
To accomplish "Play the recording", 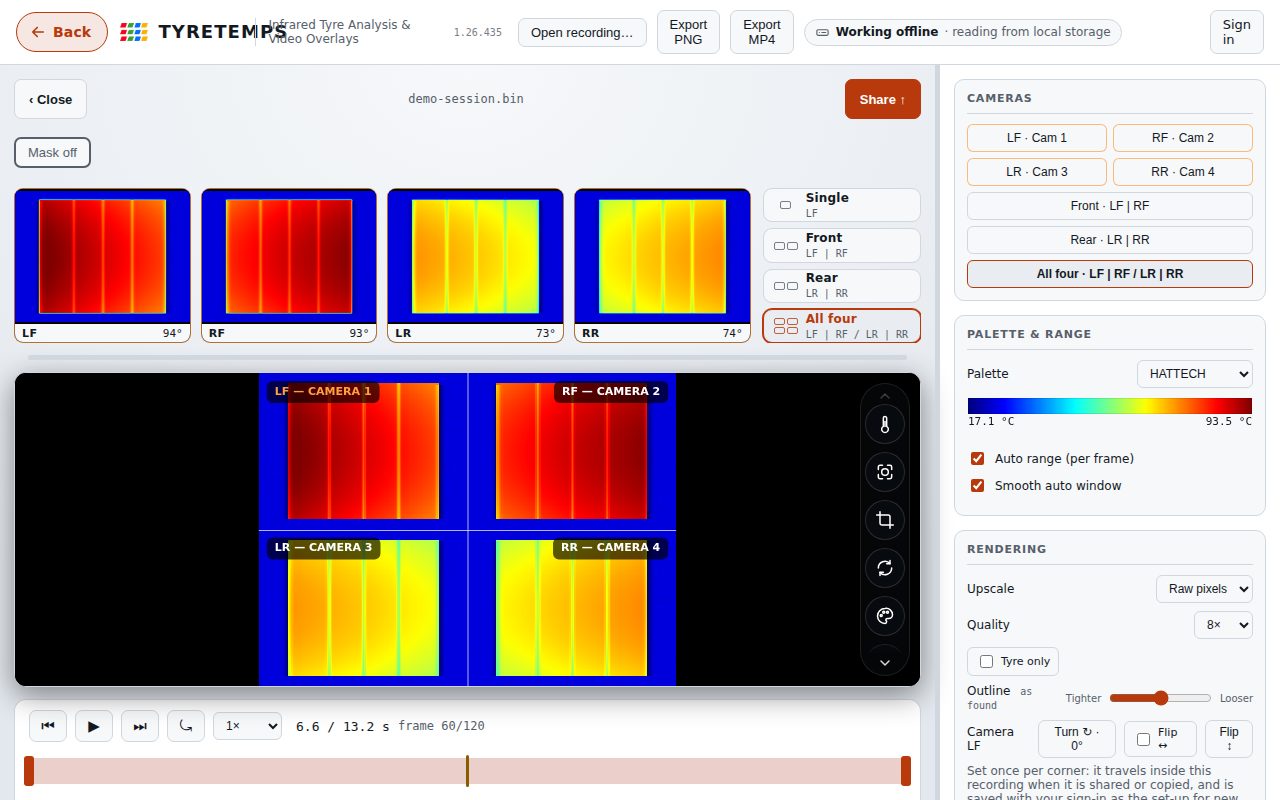I will 94,726.
